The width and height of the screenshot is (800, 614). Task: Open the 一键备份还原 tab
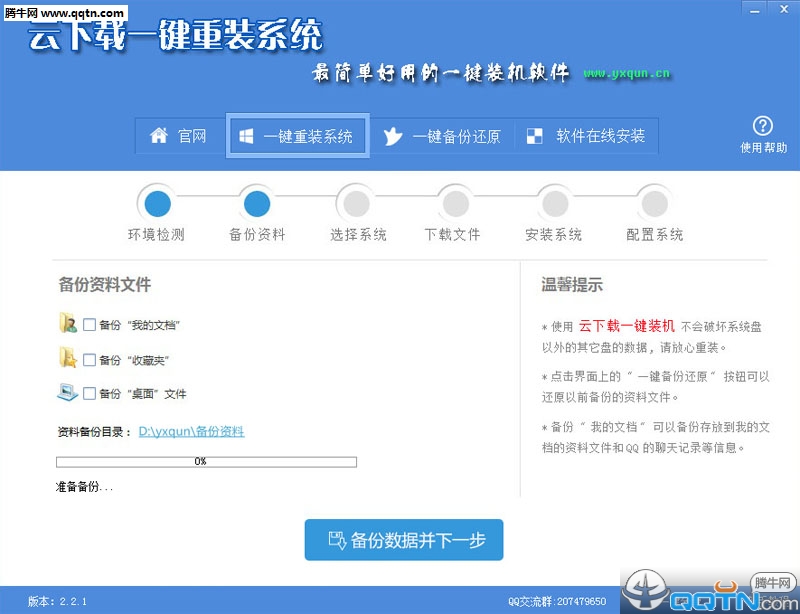tap(443, 137)
